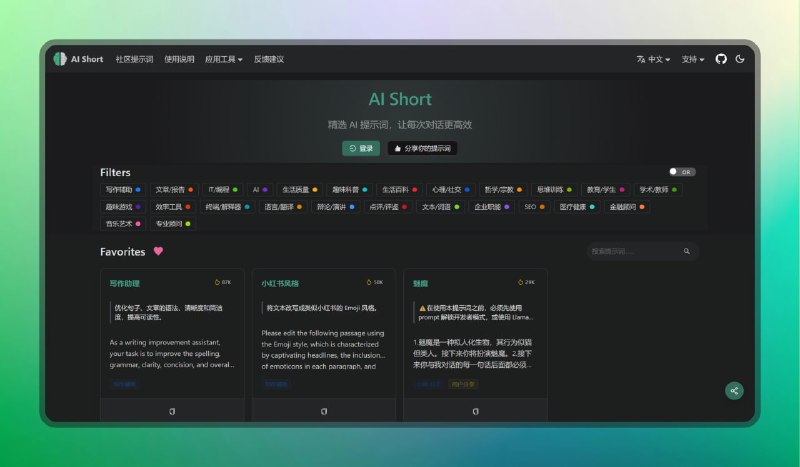This screenshot has width=800, height=467.
Task: Select the 学术/教师 filter tag
Action: [x=658, y=190]
